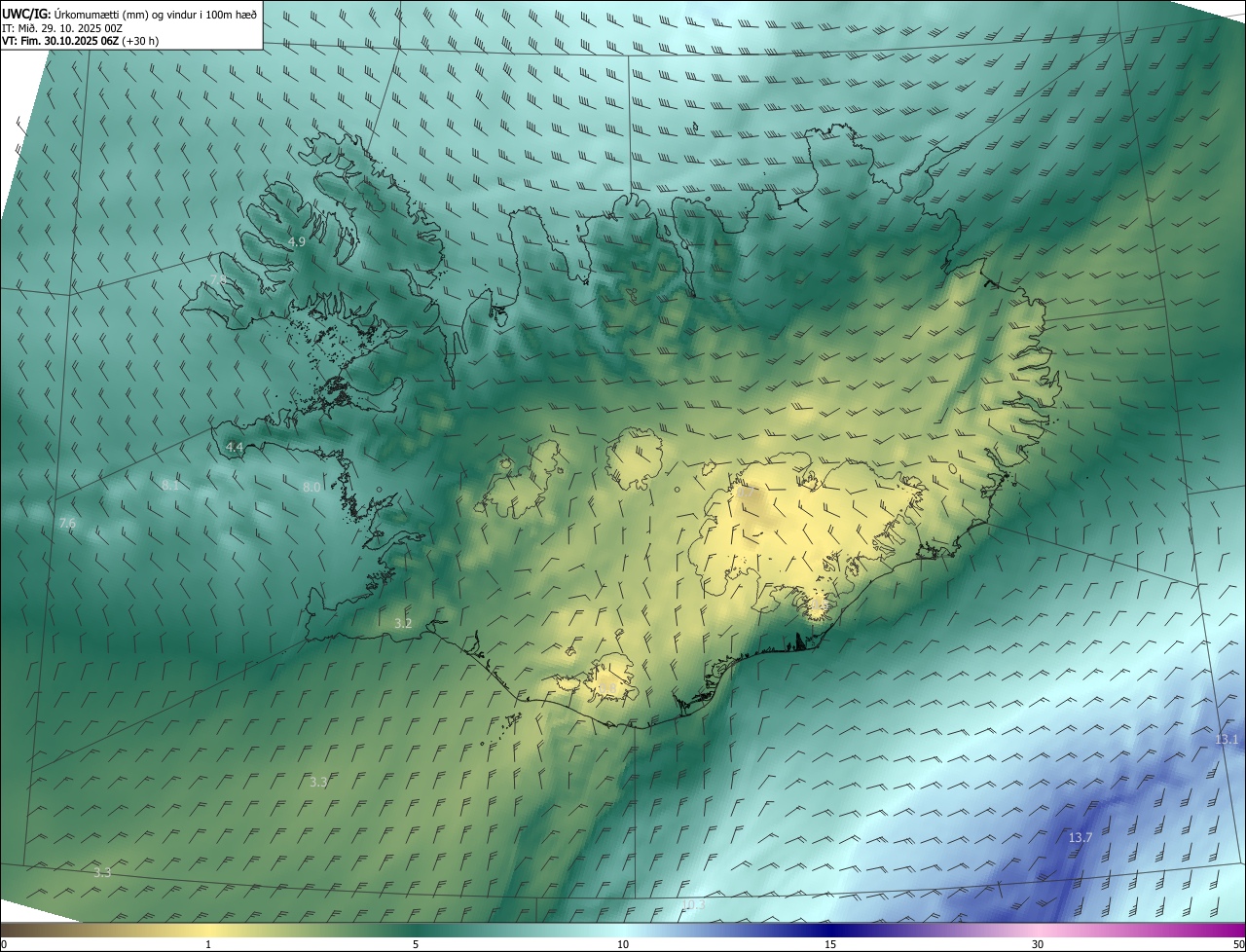Click the "5" tick on the color scale
This screenshot has width=1246, height=952.
pyautogui.click(x=416, y=944)
